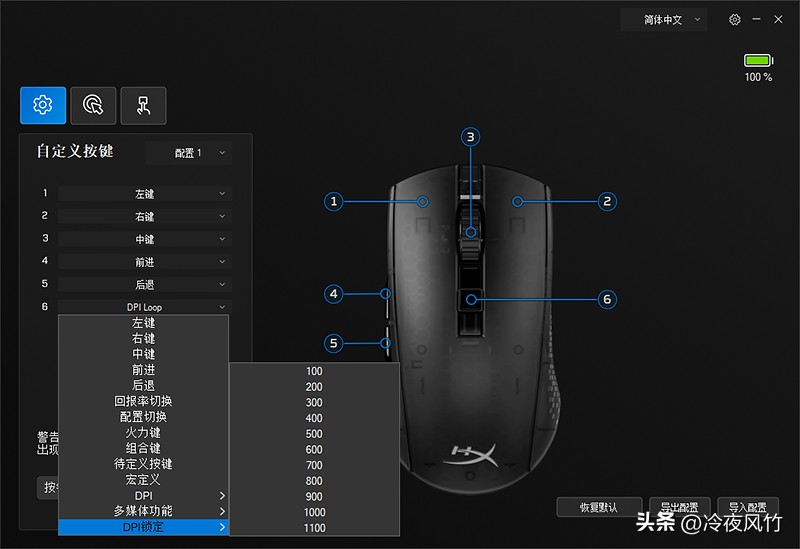Pick 700 DPI lock value
This screenshot has height=549, width=800.
coord(314,465)
